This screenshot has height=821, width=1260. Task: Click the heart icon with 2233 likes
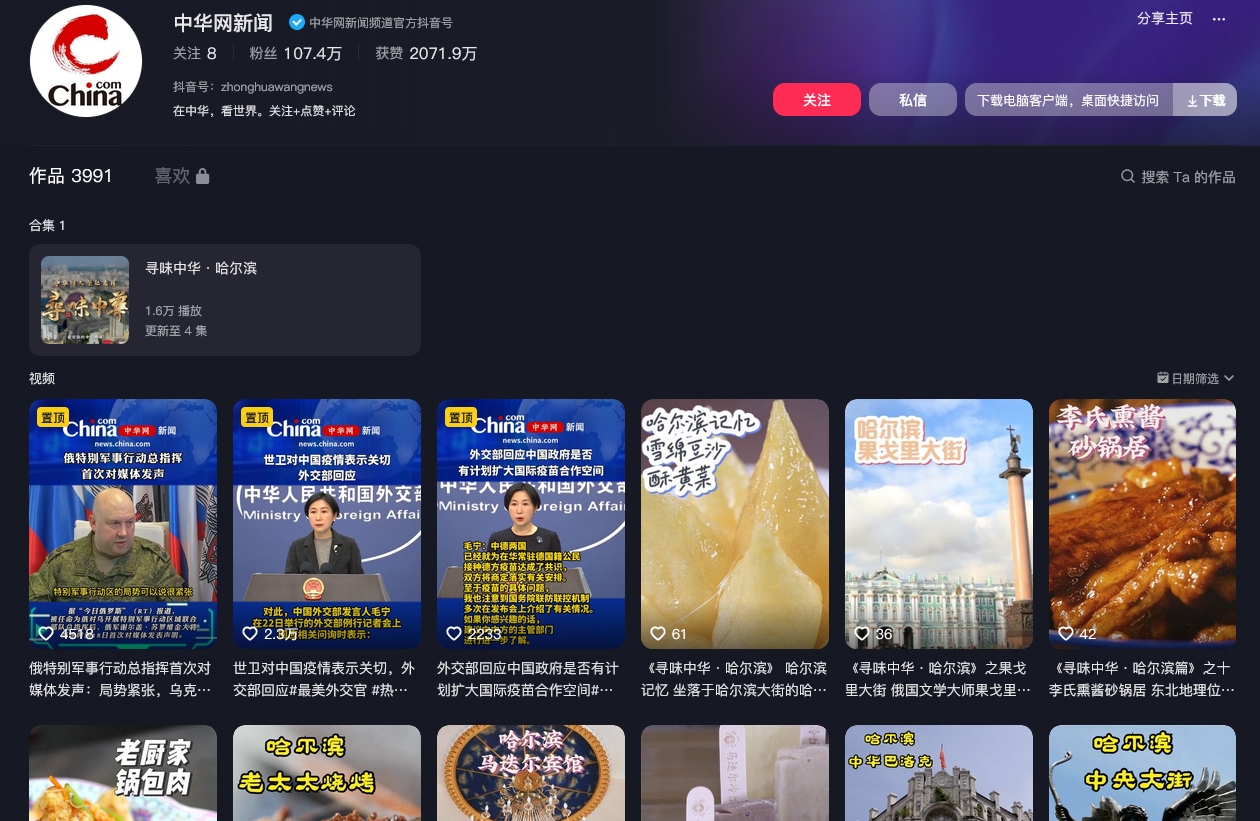(453, 634)
